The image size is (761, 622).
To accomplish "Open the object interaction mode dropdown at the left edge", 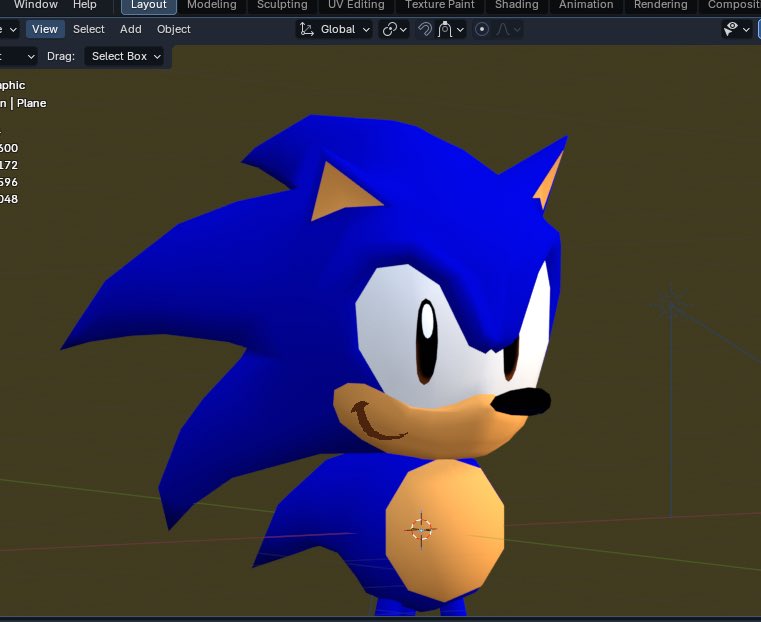I will 10,30.
